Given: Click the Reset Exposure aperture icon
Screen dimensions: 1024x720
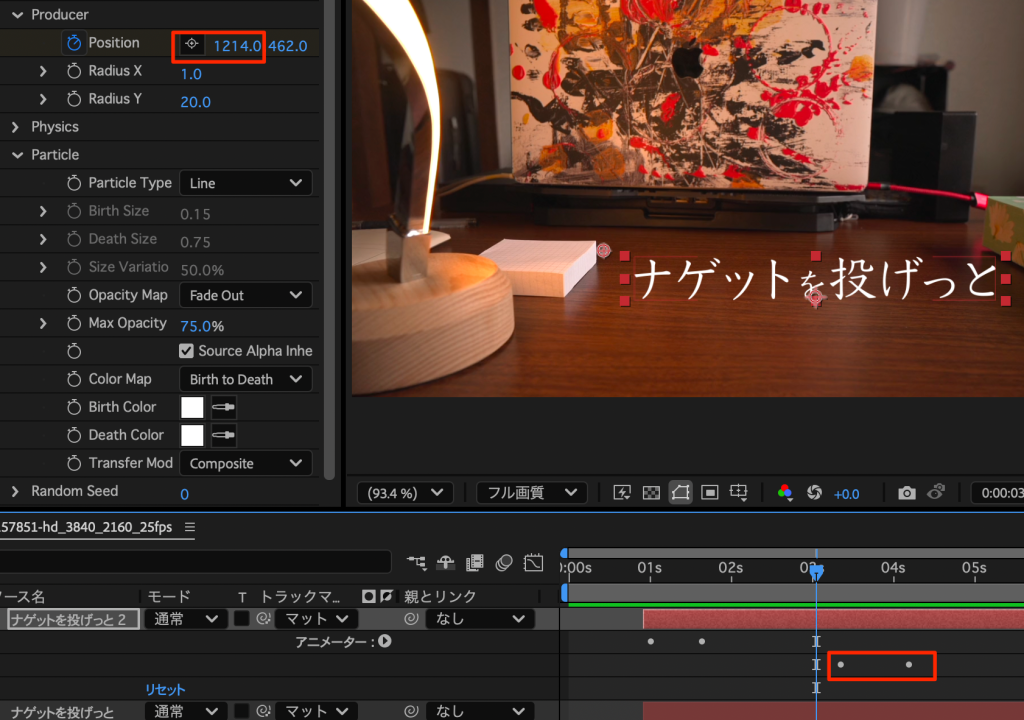Looking at the screenshot, I should 814,493.
